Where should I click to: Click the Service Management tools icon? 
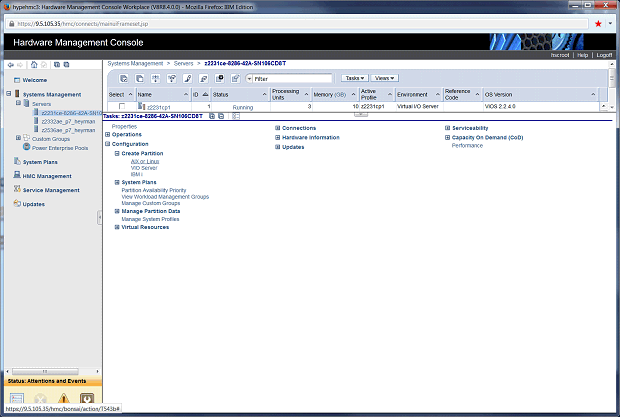coord(17,189)
